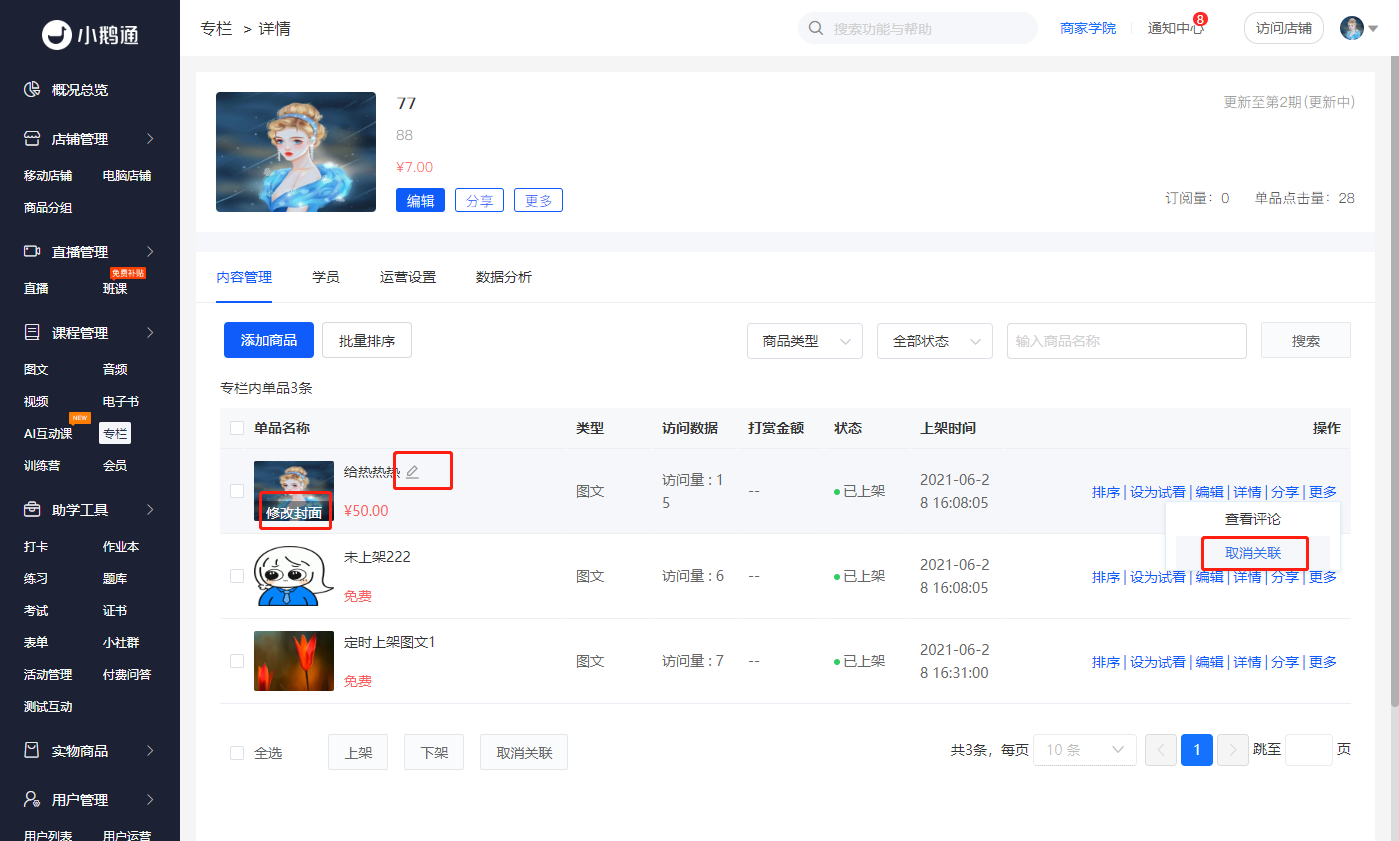Screen dimensions: 1399x841
Task: Expand the 实物商品 section chevron
Action: coord(150,750)
